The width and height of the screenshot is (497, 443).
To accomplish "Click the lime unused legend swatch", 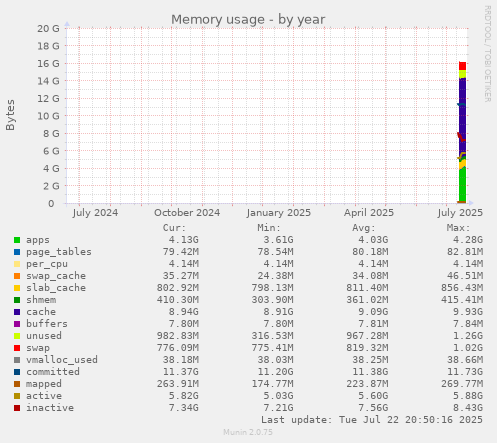I will coord(17,336).
